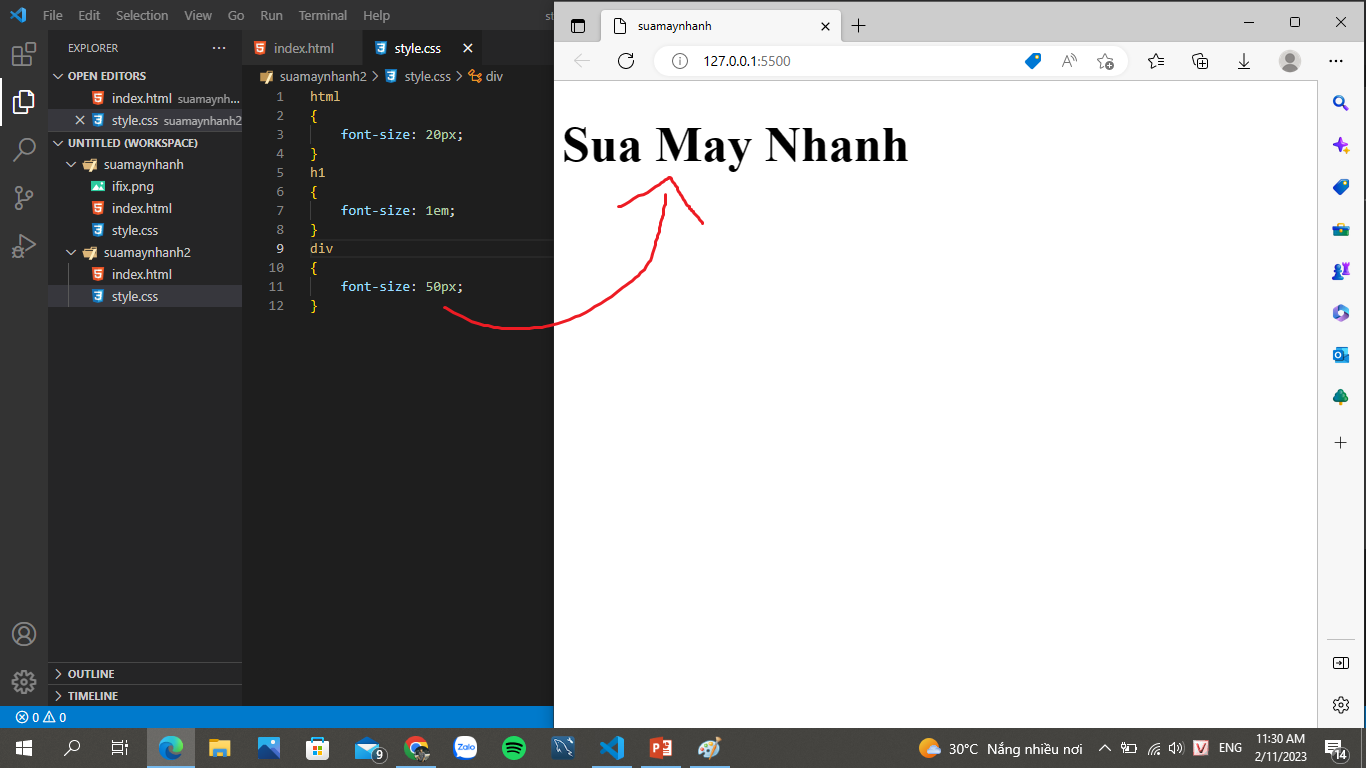The image size is (1366, 768).
Task: Close style.css in Open Editors list
Action: (x=80, y=120)
